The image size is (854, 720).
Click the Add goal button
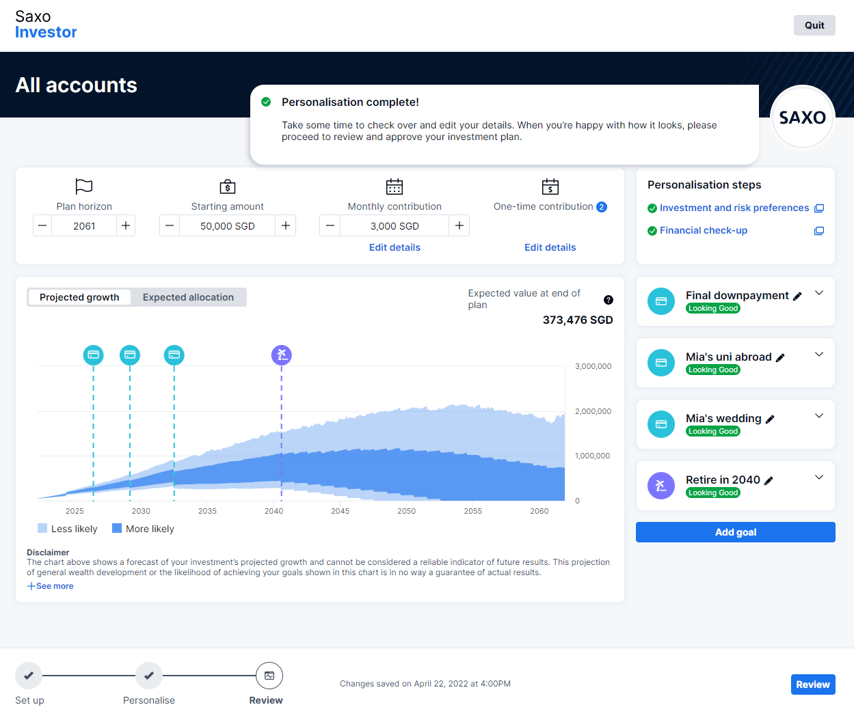735,532
